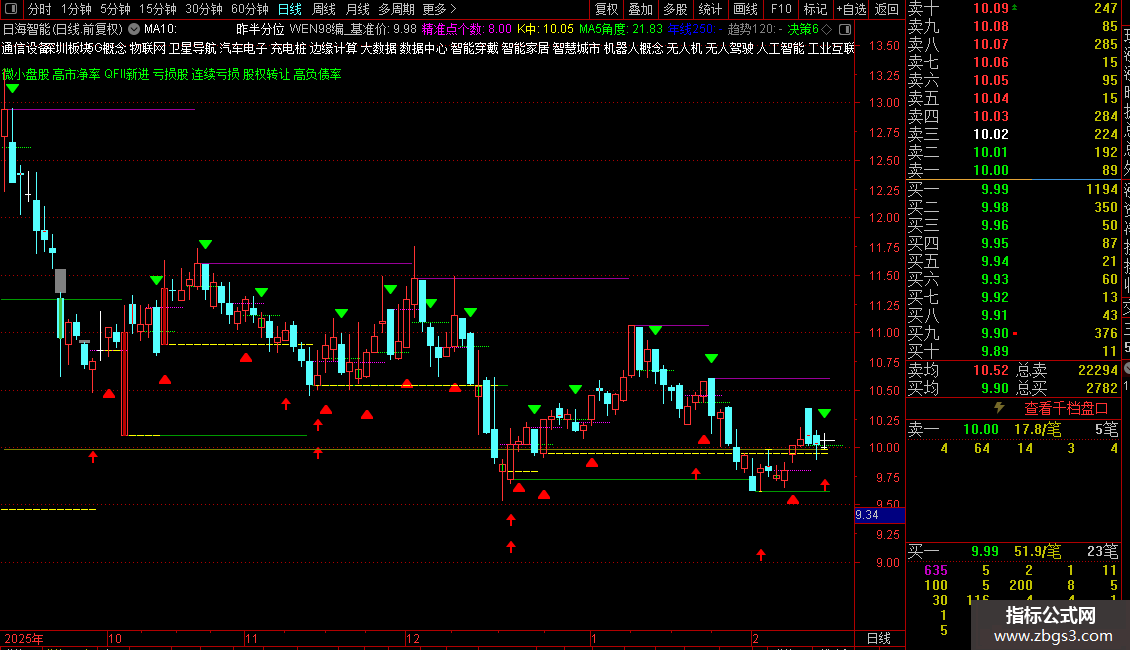The width and height of the screenshot is (1130, 650).
Task: Click the gray candlestick on the chart
Action: pos(61,280)
